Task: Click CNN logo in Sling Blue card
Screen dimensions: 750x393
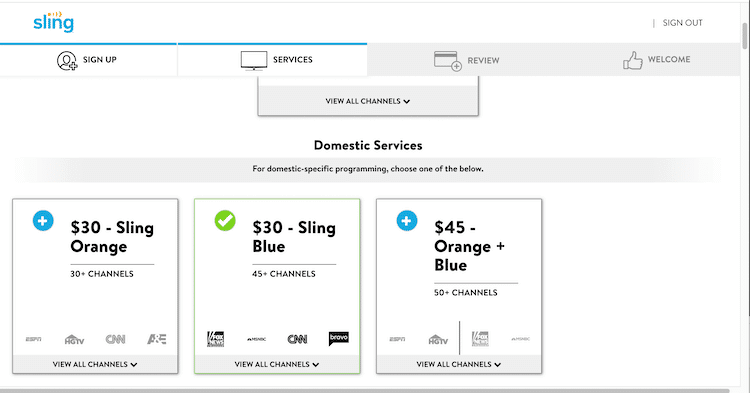Action: (297, 339)
